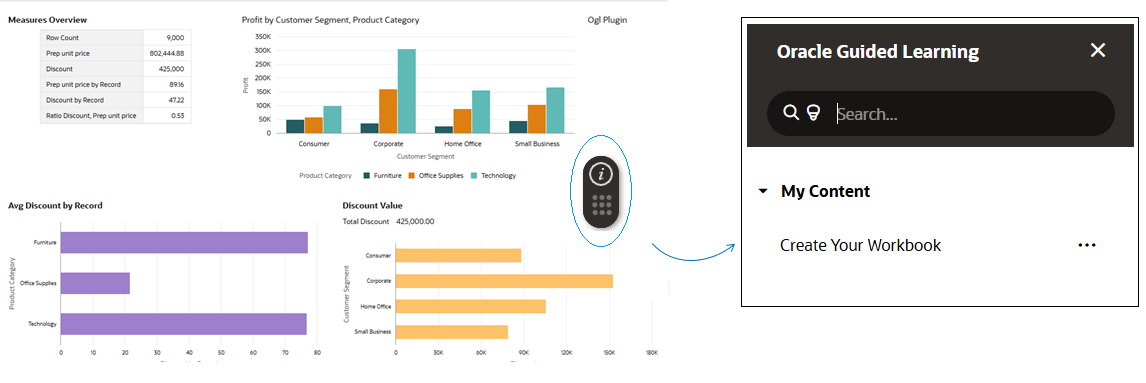Viewport: 1146px width, 383px height.
Task: Click the magnifier search icon
Action: coord(791,112)
